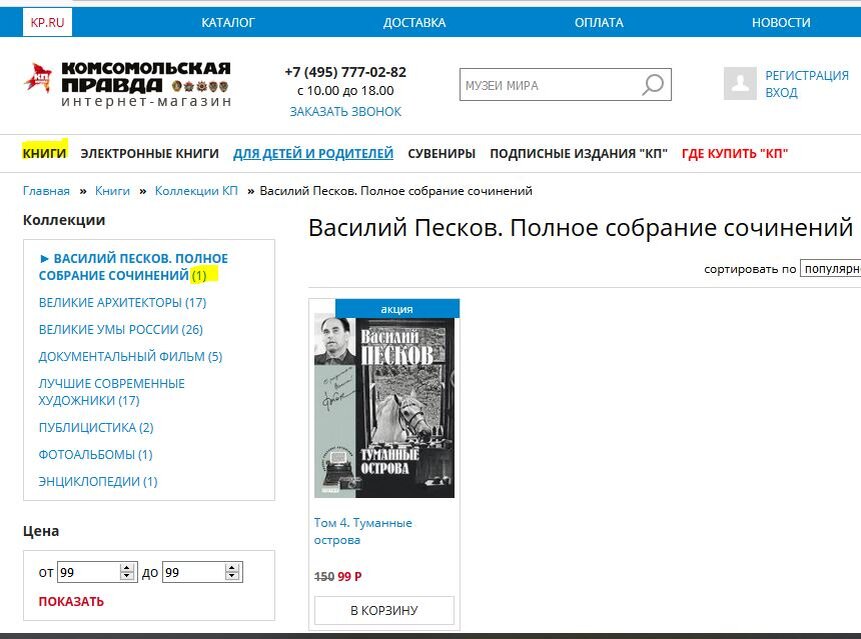861x639 pixels.
Task: Open the Том 4. Туманные острова title link
Action: tap(363, 531)
